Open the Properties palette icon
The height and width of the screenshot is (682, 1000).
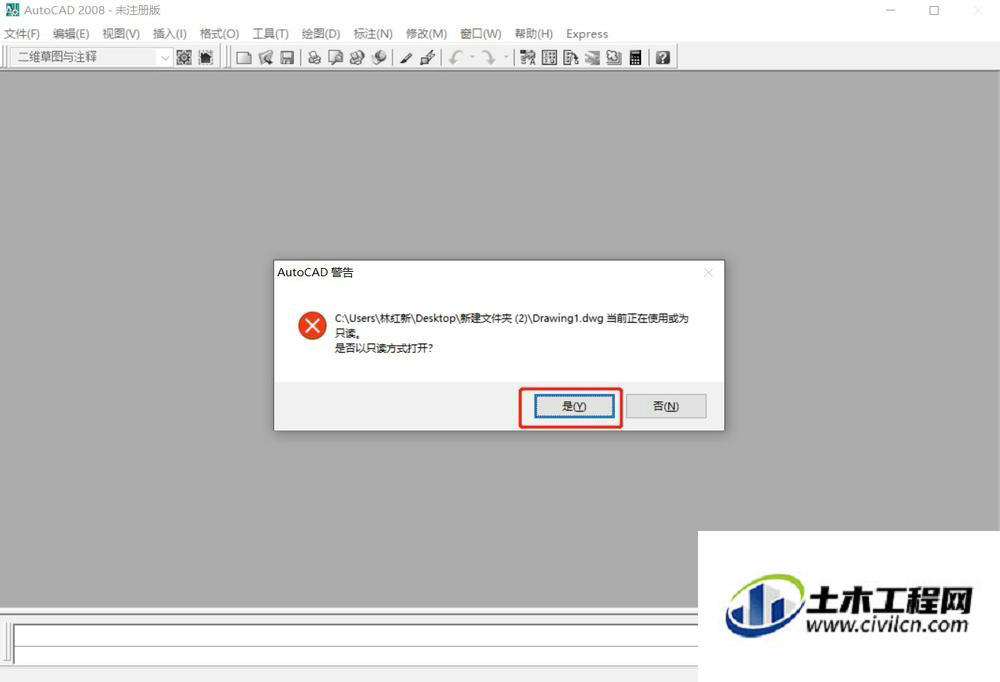527,57
